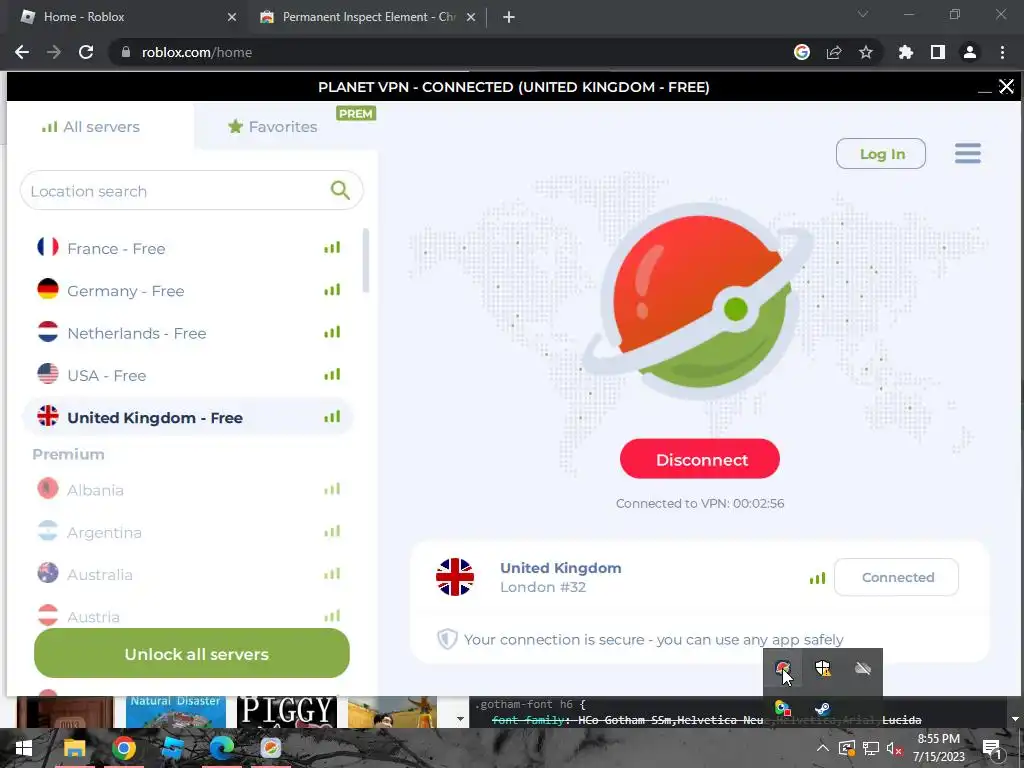Click the Disconnect button
Image resolution: width=1024 pixels, height=768 pixels.
[x=699, y=459]
